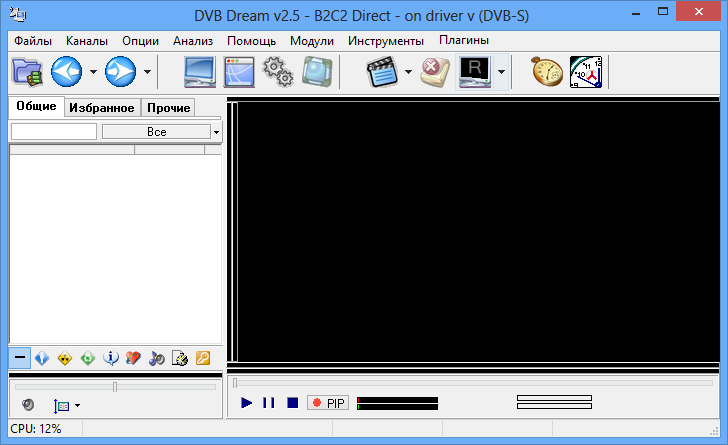Screen dimensions: 728x445
Task: Click the application icon in title bar
Action: pyautogui.click(x=18, y=15)
